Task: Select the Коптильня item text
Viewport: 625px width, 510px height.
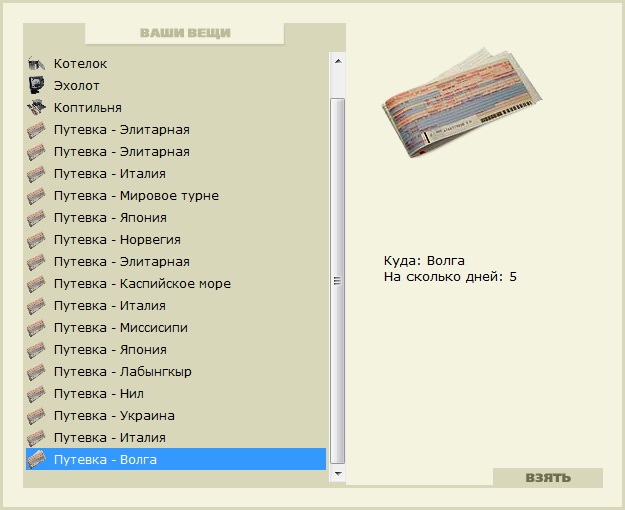Action: pyautogui.click(x=88, y=107)
